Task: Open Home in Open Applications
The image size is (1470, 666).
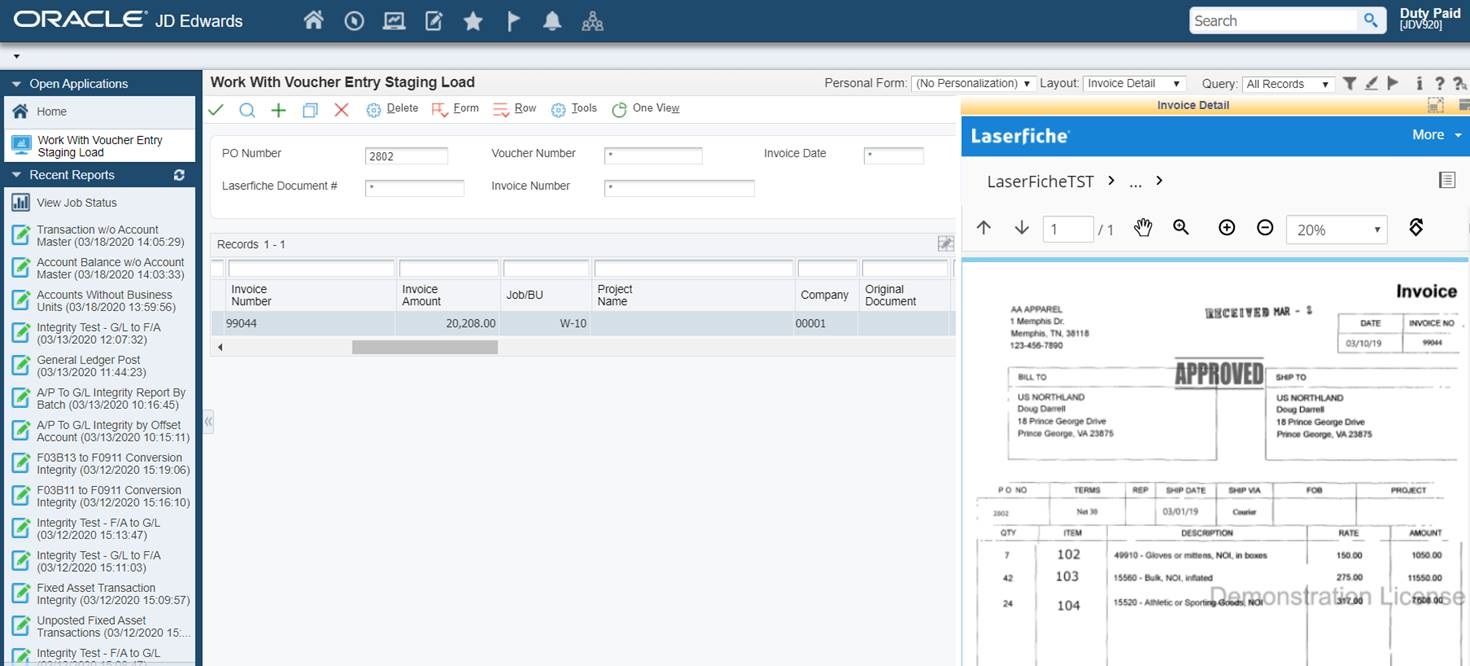Action: pyautogui.click(x=99, y=112)
